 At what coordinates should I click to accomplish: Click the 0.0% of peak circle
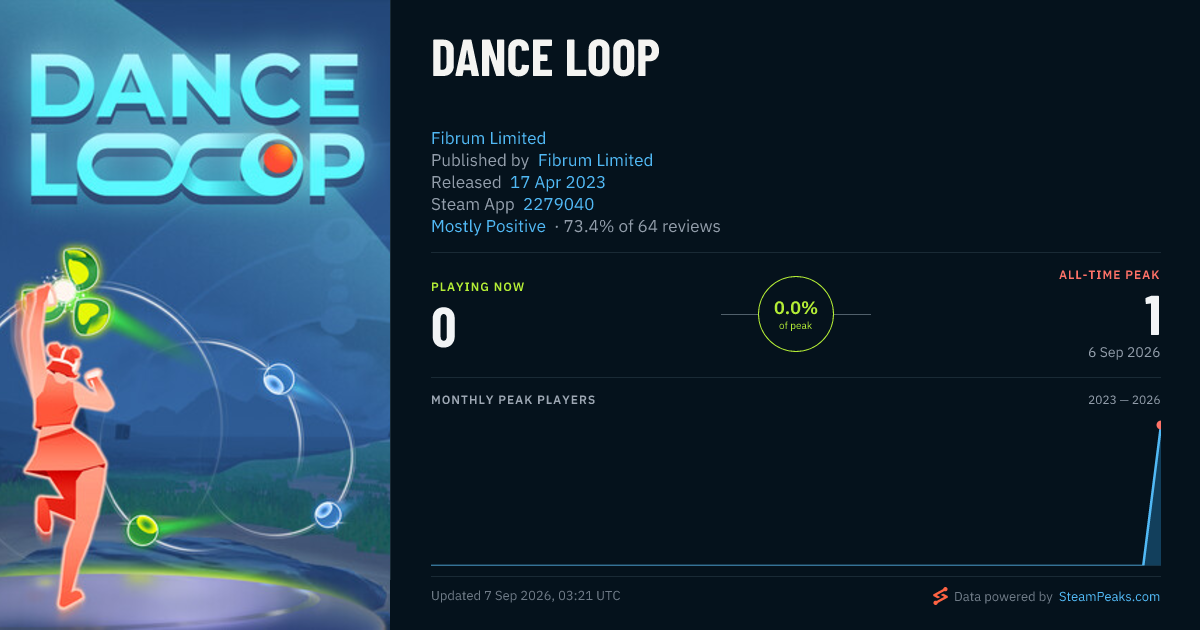tap(796, 314)
